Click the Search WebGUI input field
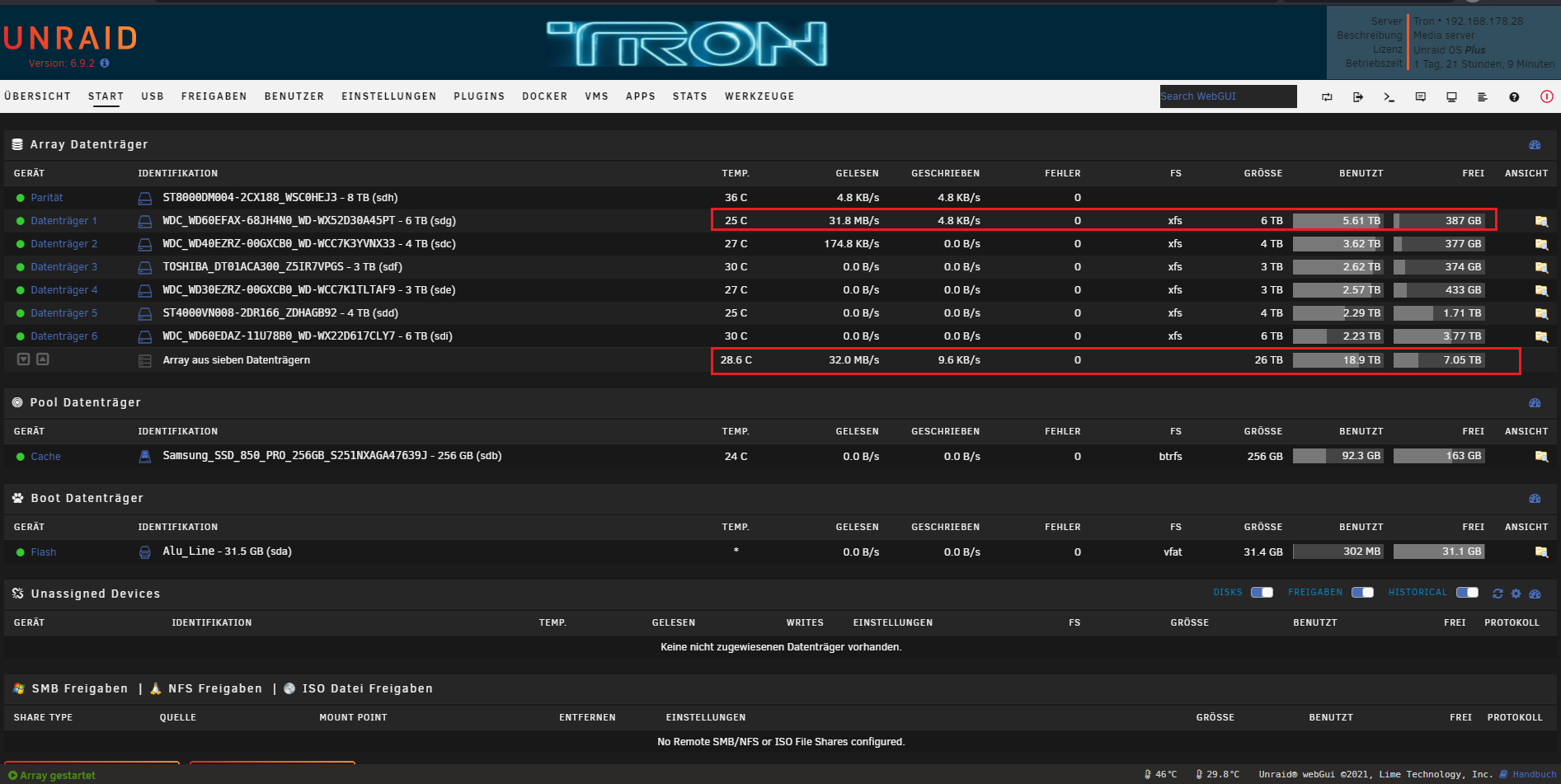Viewport: 1561px width, 784px height. point(1228,96)
